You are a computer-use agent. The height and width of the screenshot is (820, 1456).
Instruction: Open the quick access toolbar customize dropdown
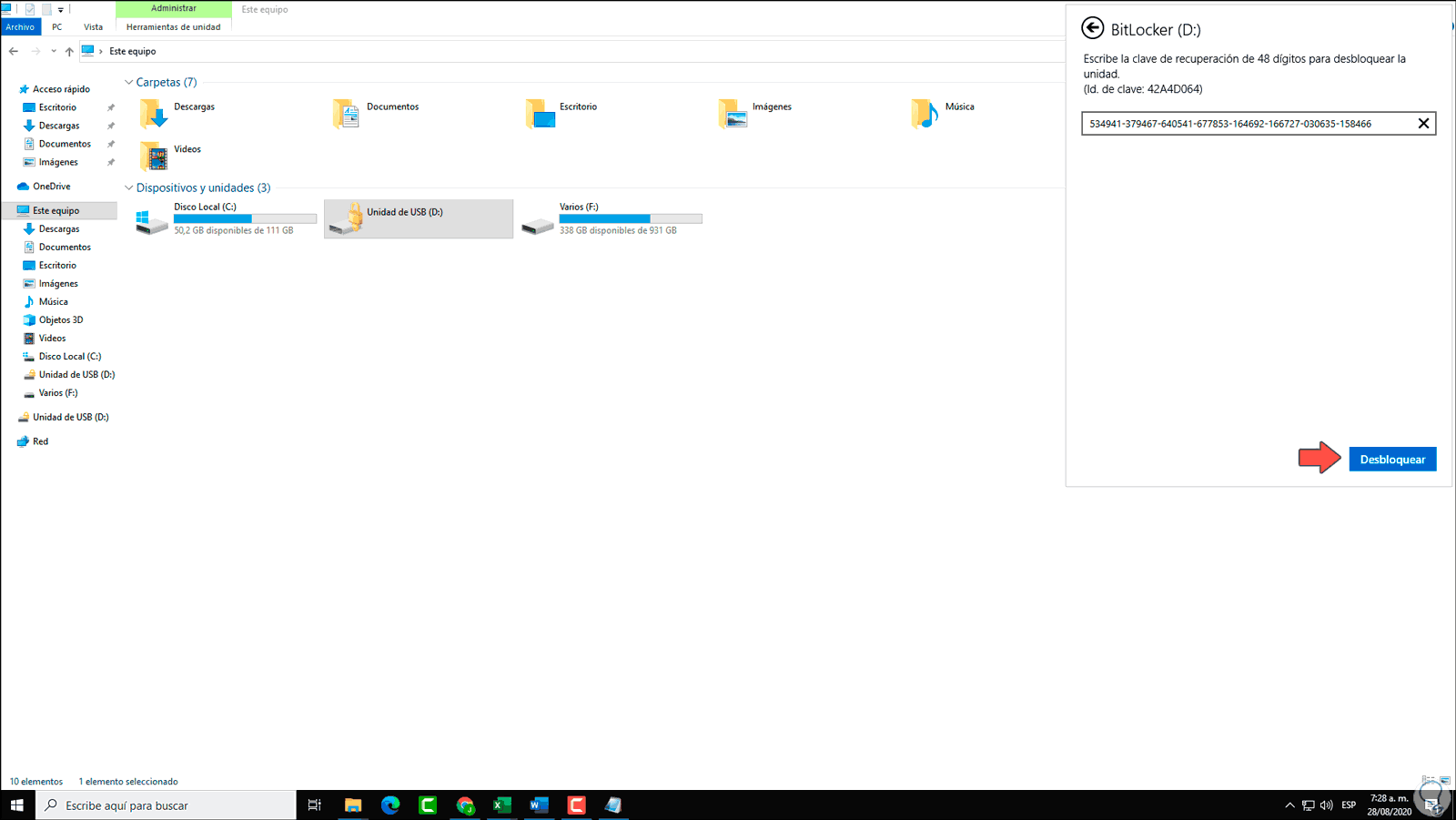pos(61,9)
